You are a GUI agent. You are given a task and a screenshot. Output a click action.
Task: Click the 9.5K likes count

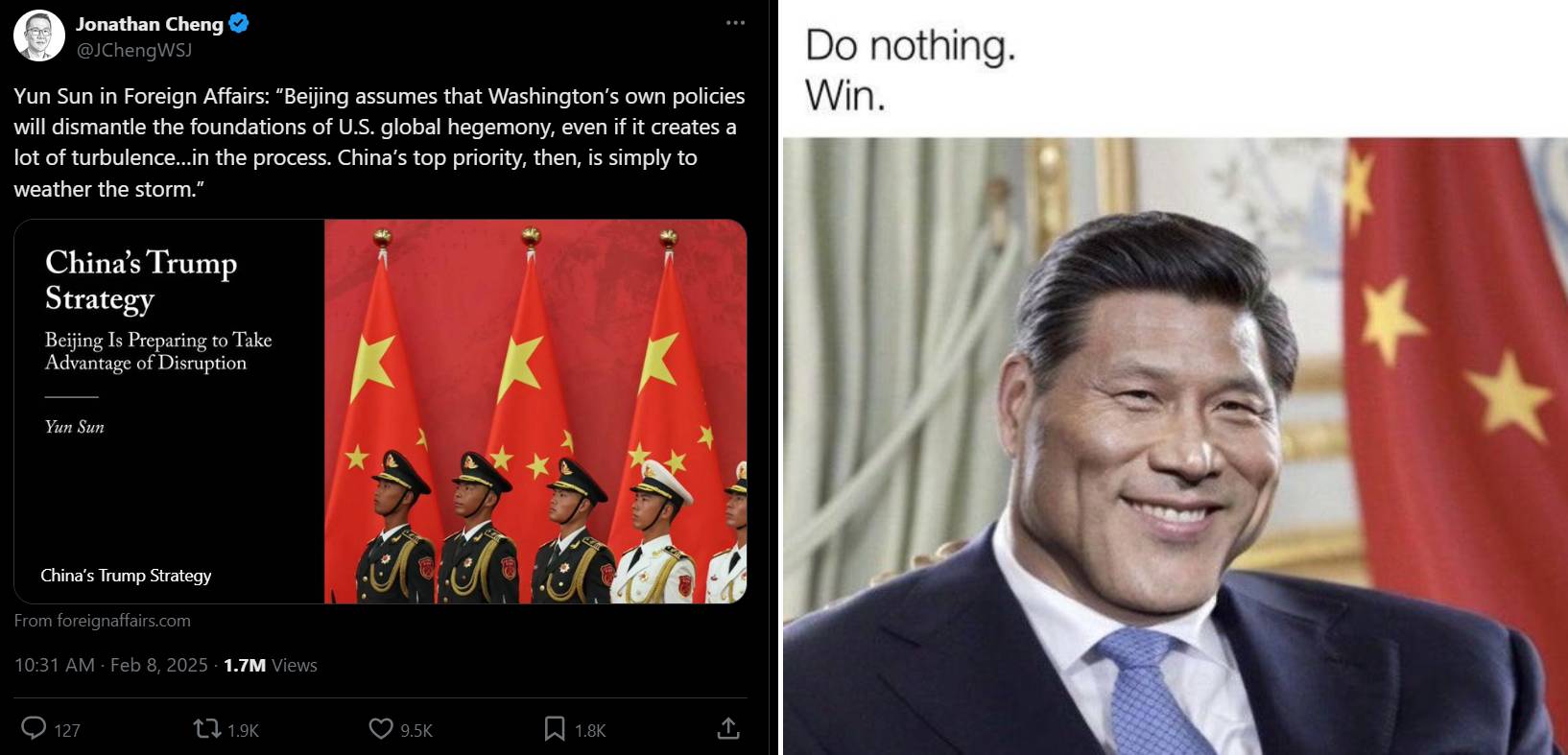[x=416, y=730]
